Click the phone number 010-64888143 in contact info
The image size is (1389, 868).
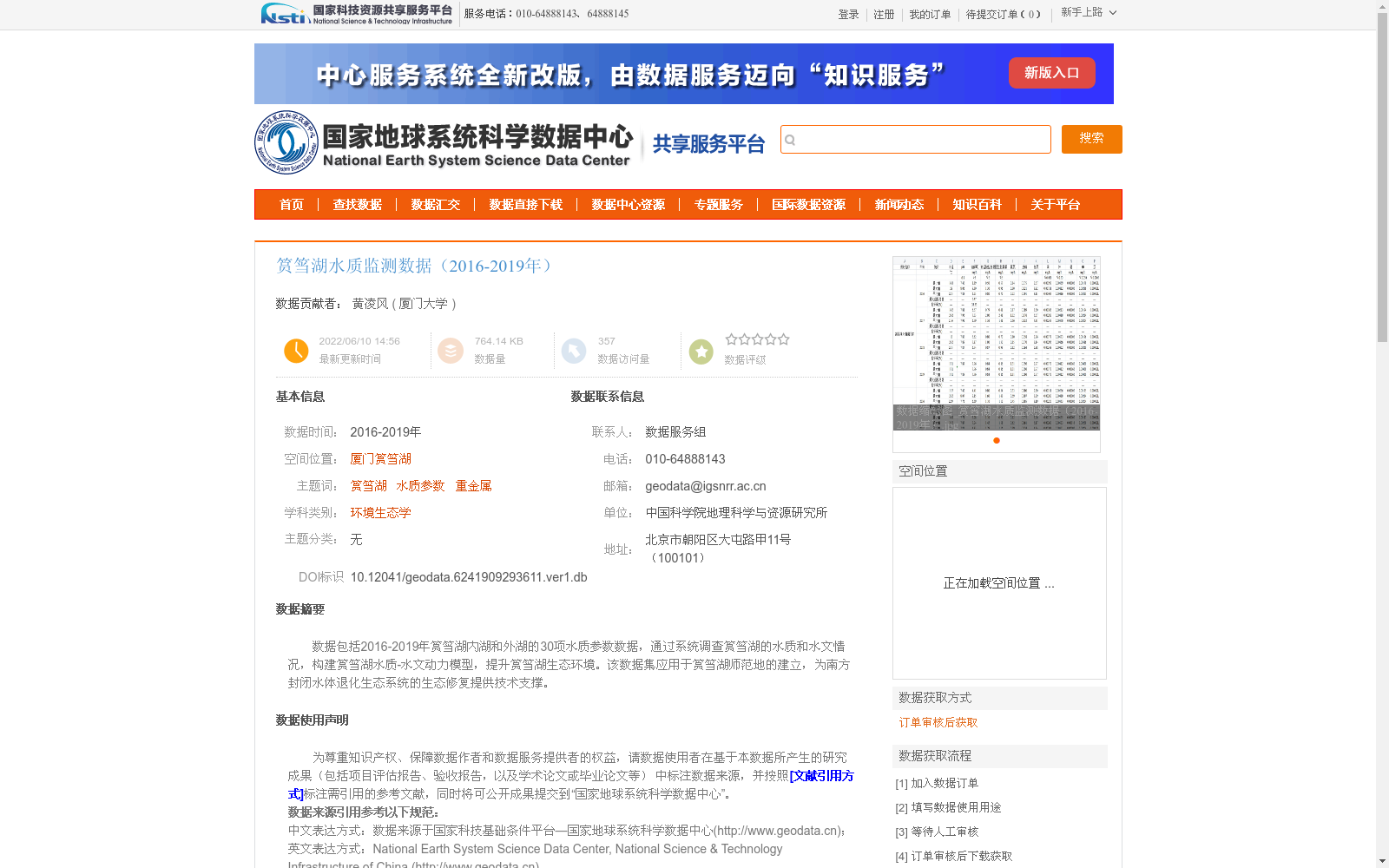point(685,459)
